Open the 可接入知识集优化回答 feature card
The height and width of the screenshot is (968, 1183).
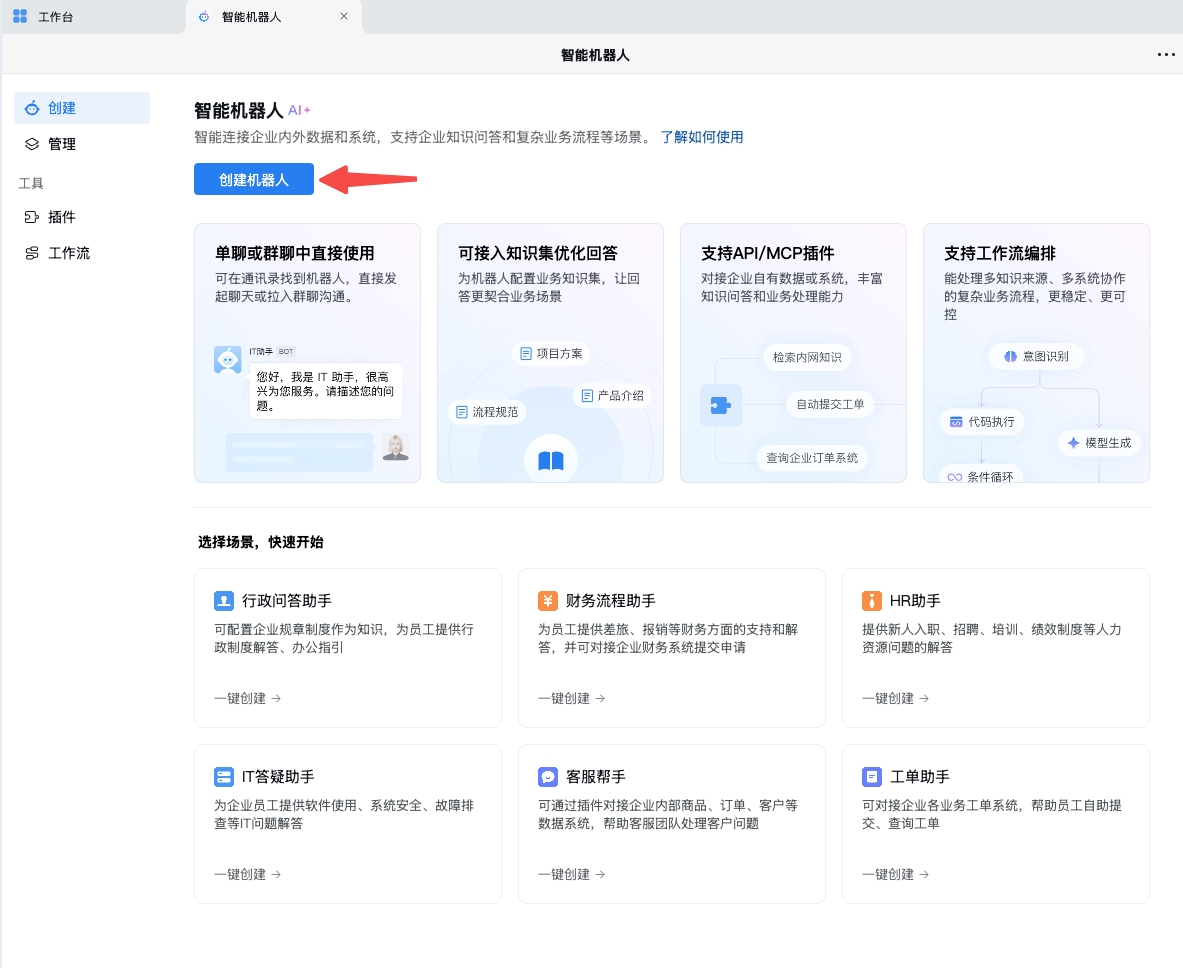pyautogui.click(x=550, y=352)
